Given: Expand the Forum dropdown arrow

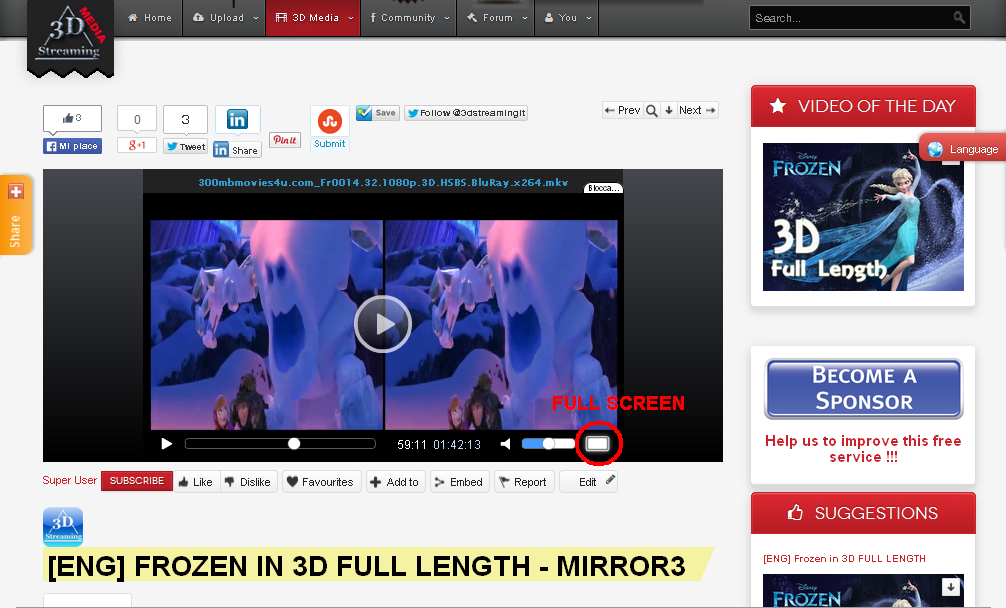Looking at the screenshot, I should [x=525, y=18].
